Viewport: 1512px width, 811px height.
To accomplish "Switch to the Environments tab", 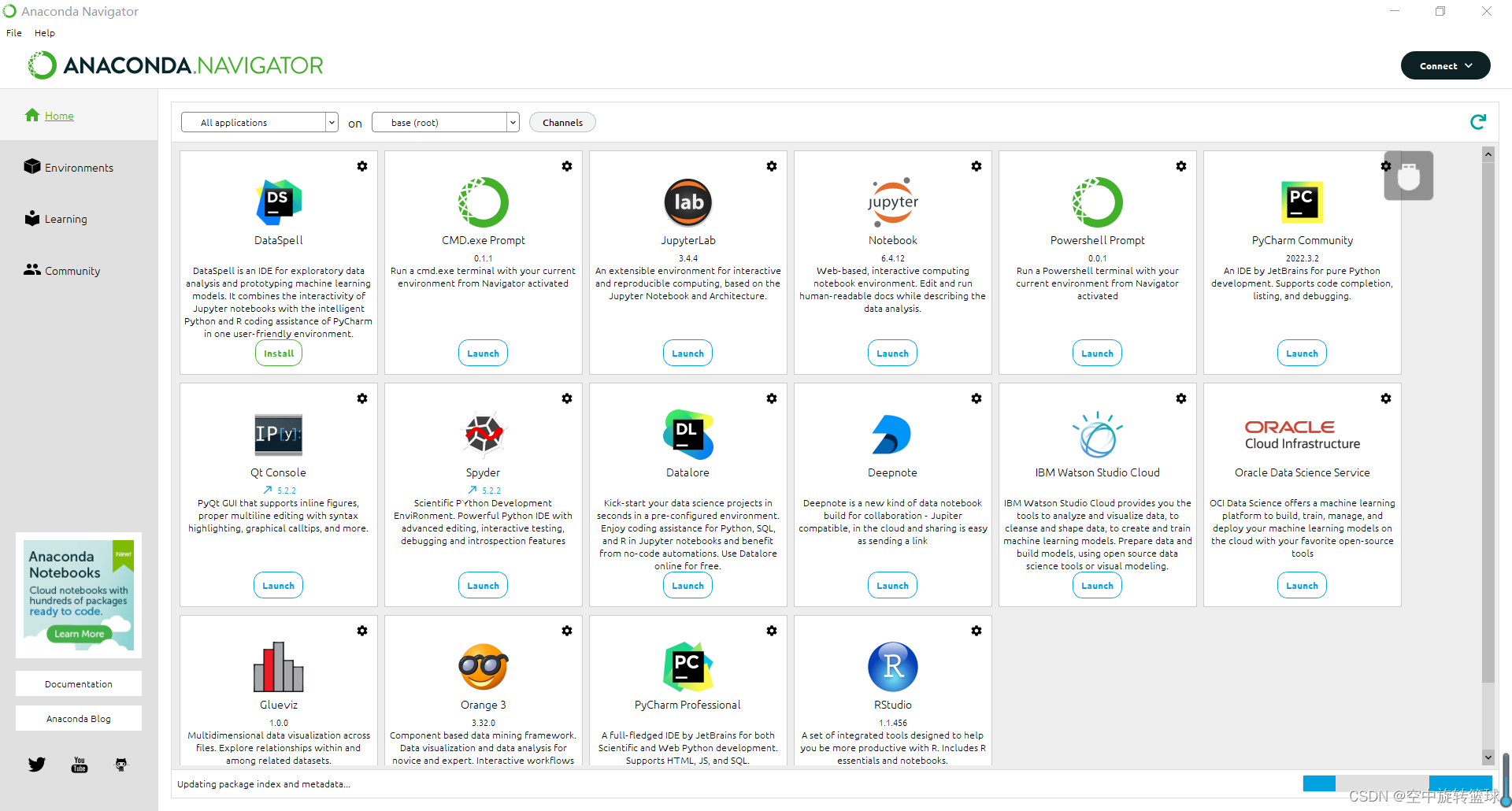I will (x=79, y=167).
